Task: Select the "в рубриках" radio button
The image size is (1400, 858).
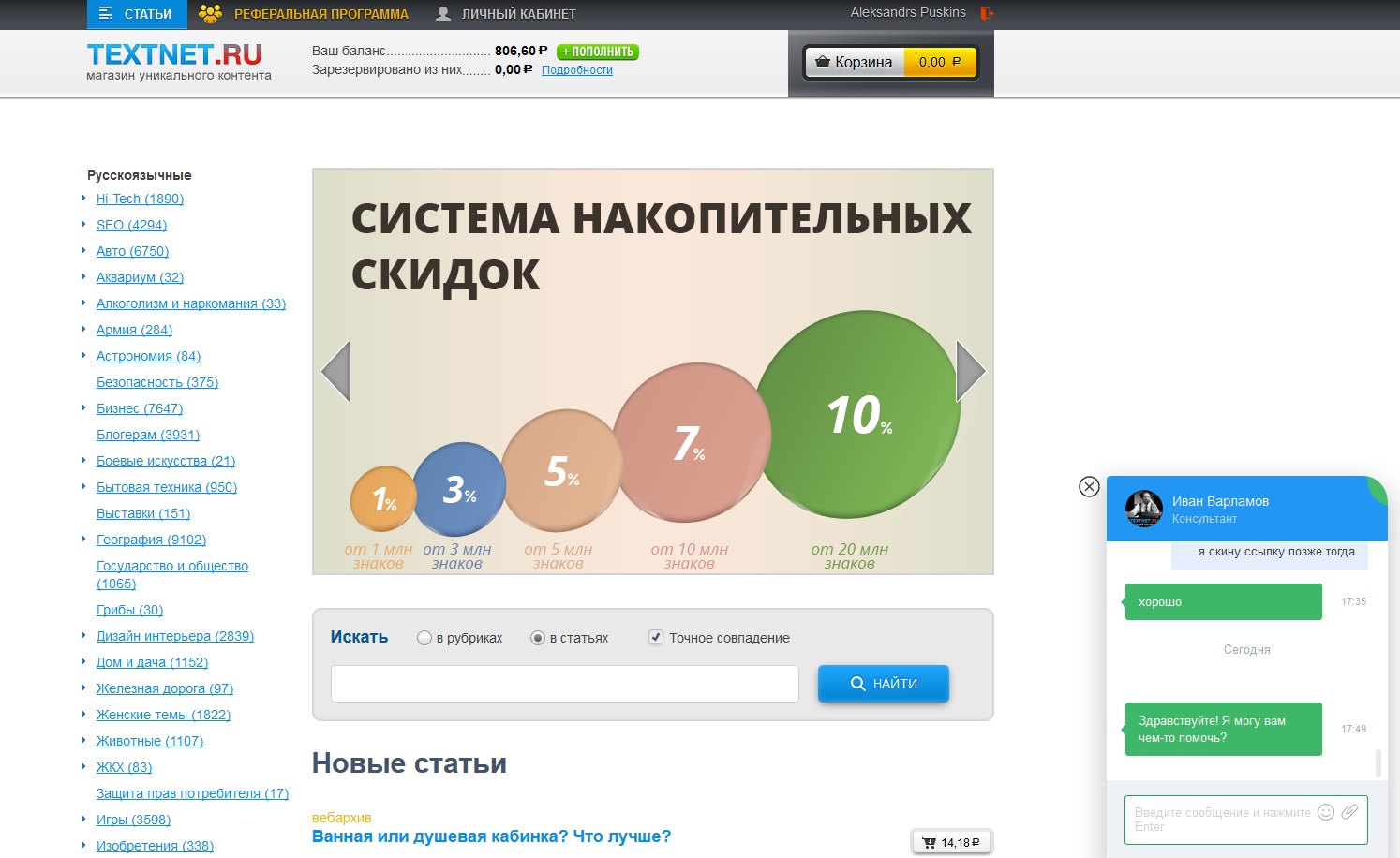Action: click(424, 638)
